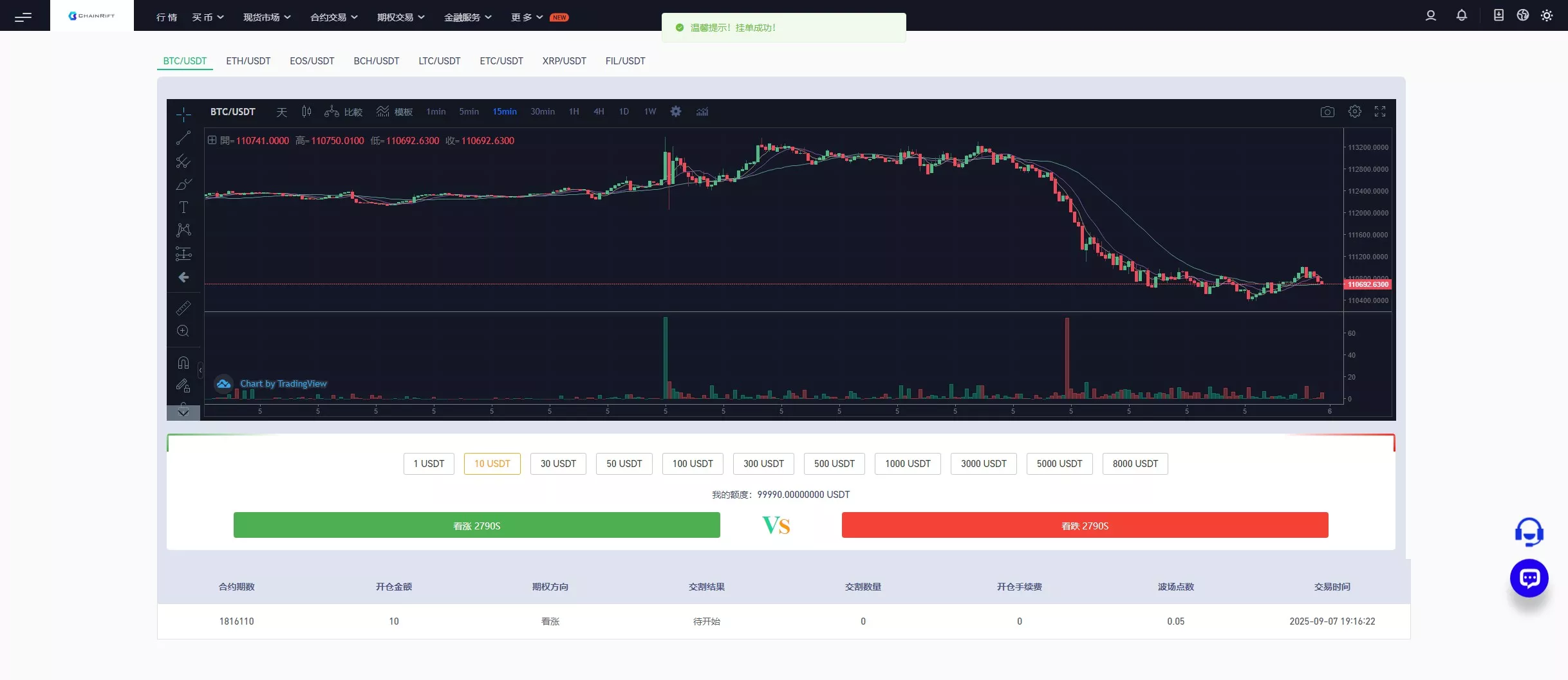The height and width of the screenshot is (680, 1568).
Task: Expand the 合约交易 dropdown menu
Action: tap(334, 17)
